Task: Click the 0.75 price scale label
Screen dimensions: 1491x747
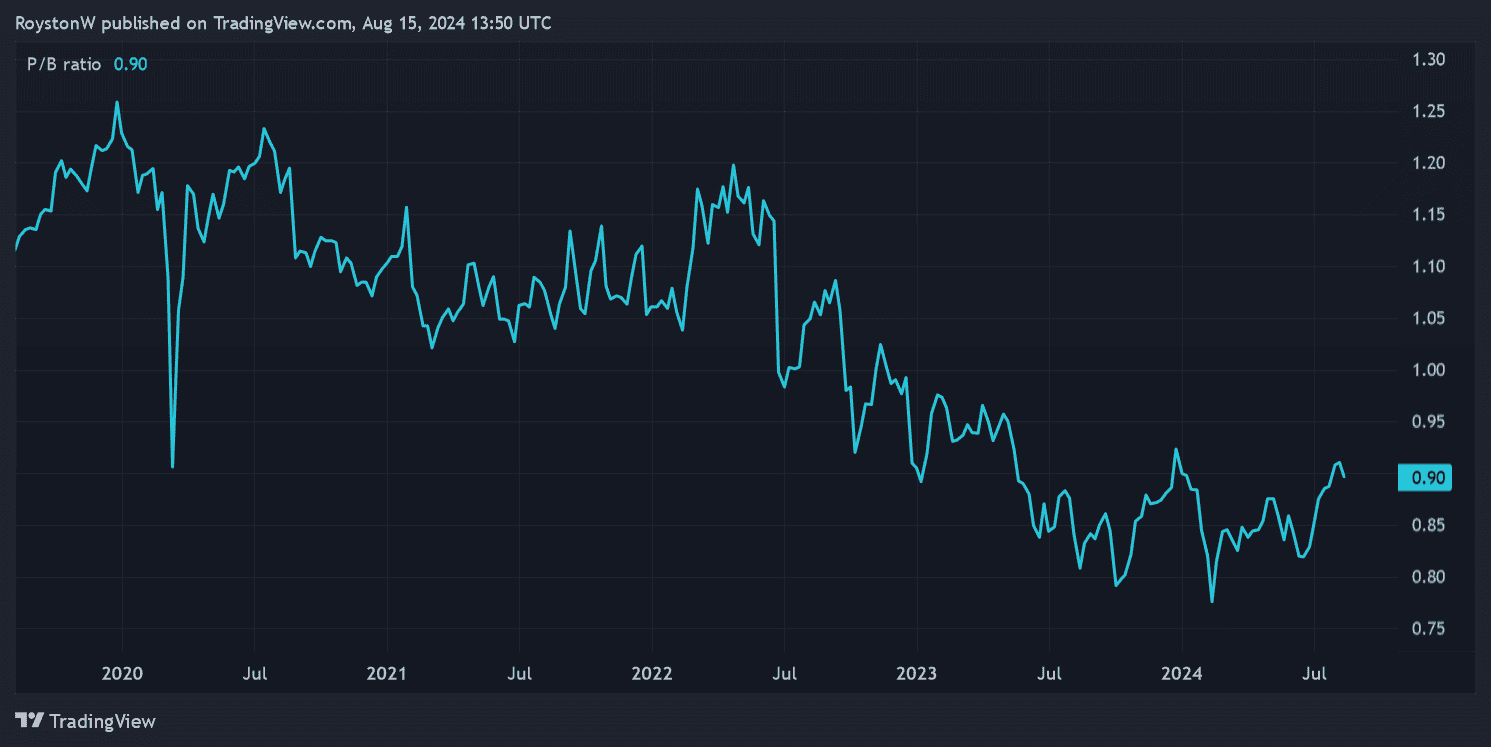Action: tap(1429, 629)
